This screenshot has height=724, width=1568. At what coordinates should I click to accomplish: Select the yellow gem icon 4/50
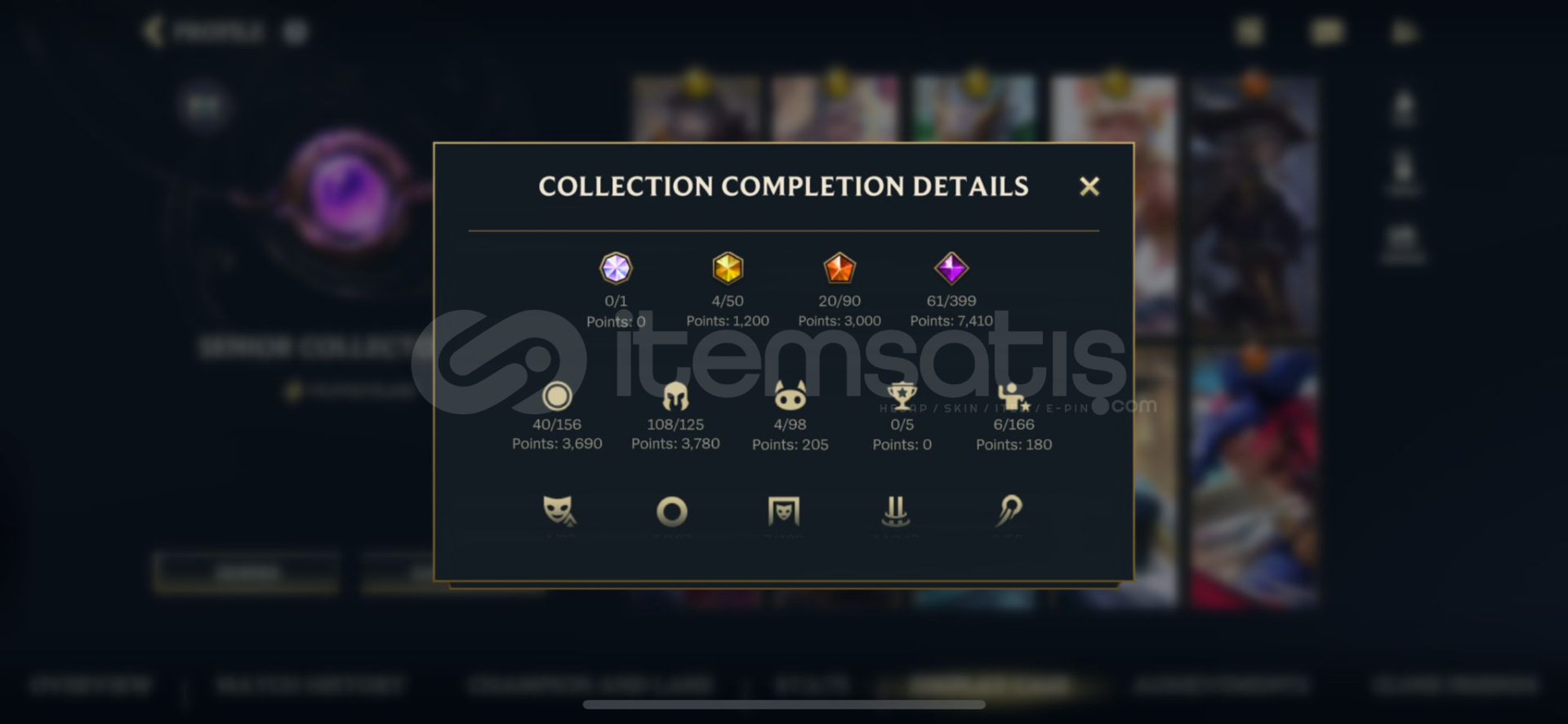point(728,267)
